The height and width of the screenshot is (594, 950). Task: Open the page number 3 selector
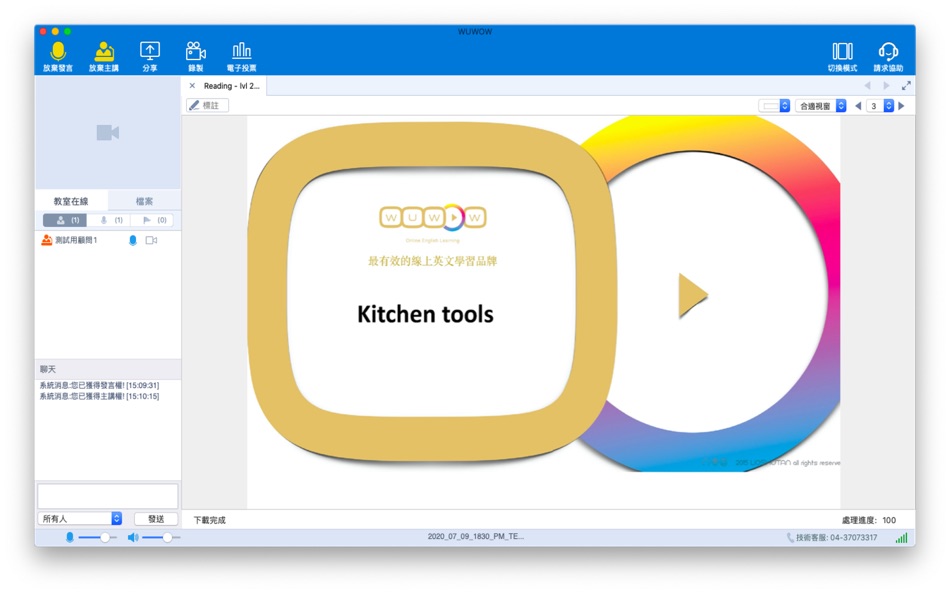click(880, 106)
